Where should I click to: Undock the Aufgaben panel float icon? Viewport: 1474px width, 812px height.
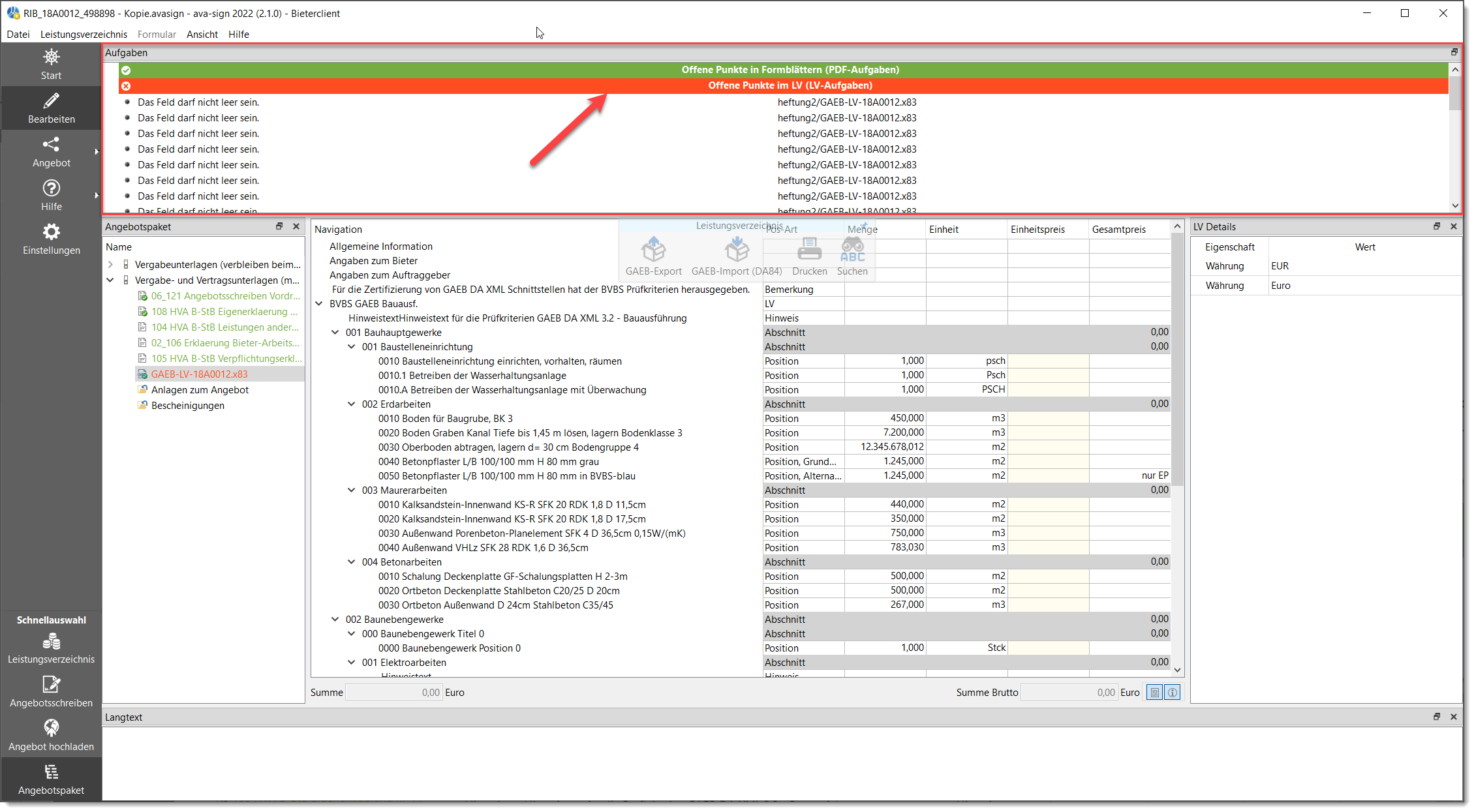click(1454, 52)
